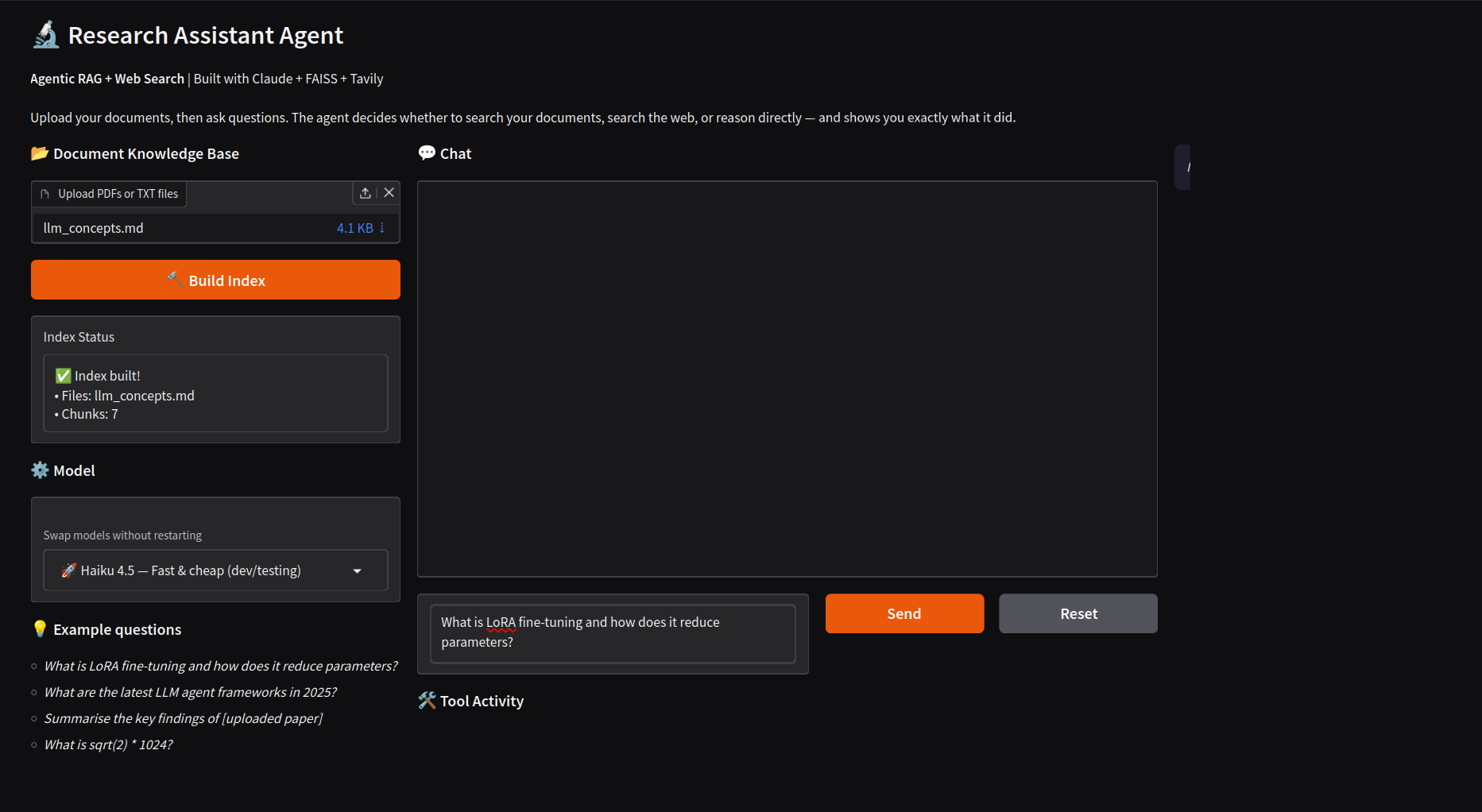Viewport: 1482px width, 812px height.
Task: Reset the chat conversation
Action: point(1078,613)
